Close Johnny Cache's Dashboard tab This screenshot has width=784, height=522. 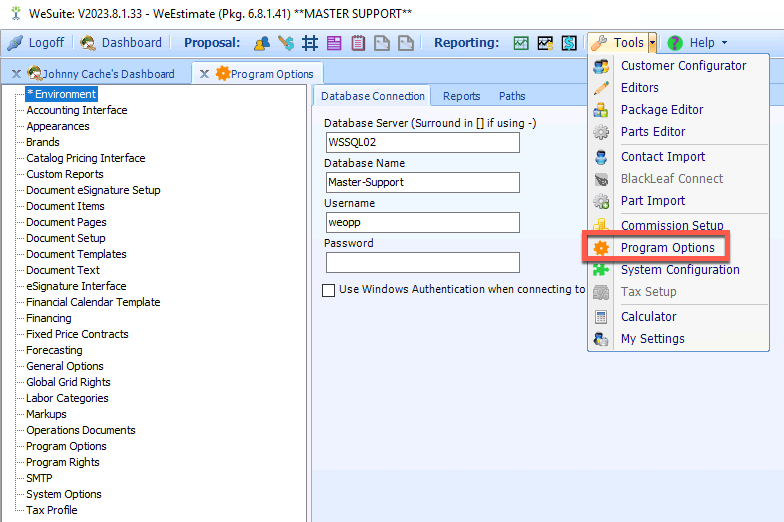tap(16, 74)
